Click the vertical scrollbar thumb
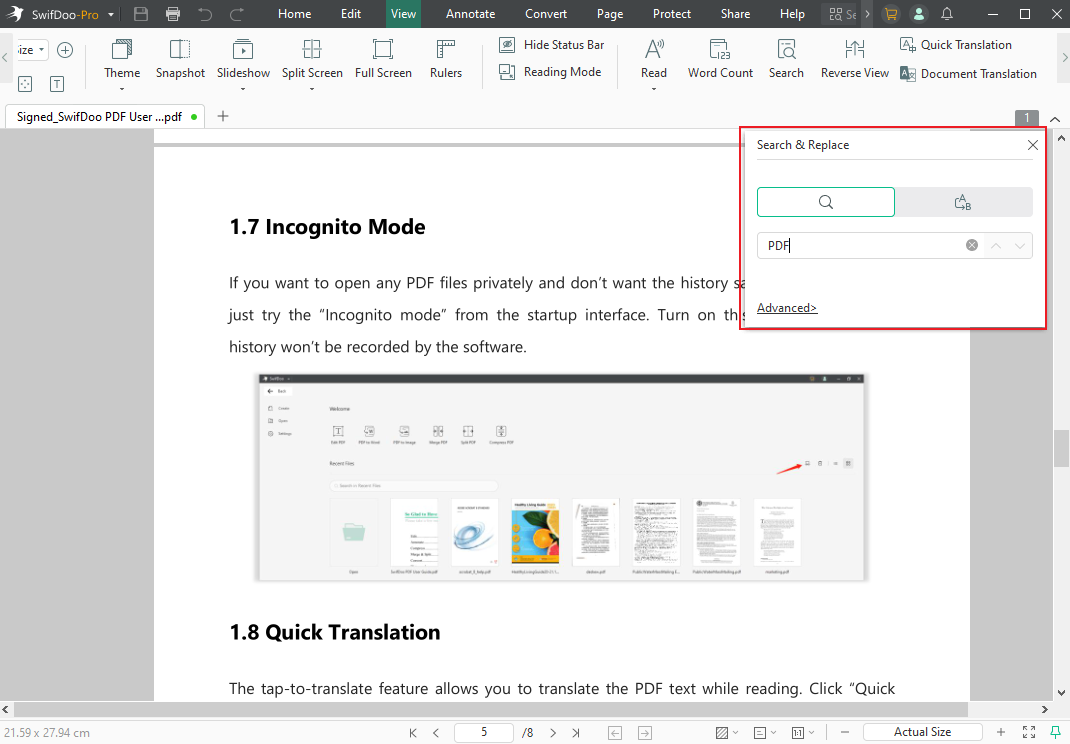 coord(1061,449)
